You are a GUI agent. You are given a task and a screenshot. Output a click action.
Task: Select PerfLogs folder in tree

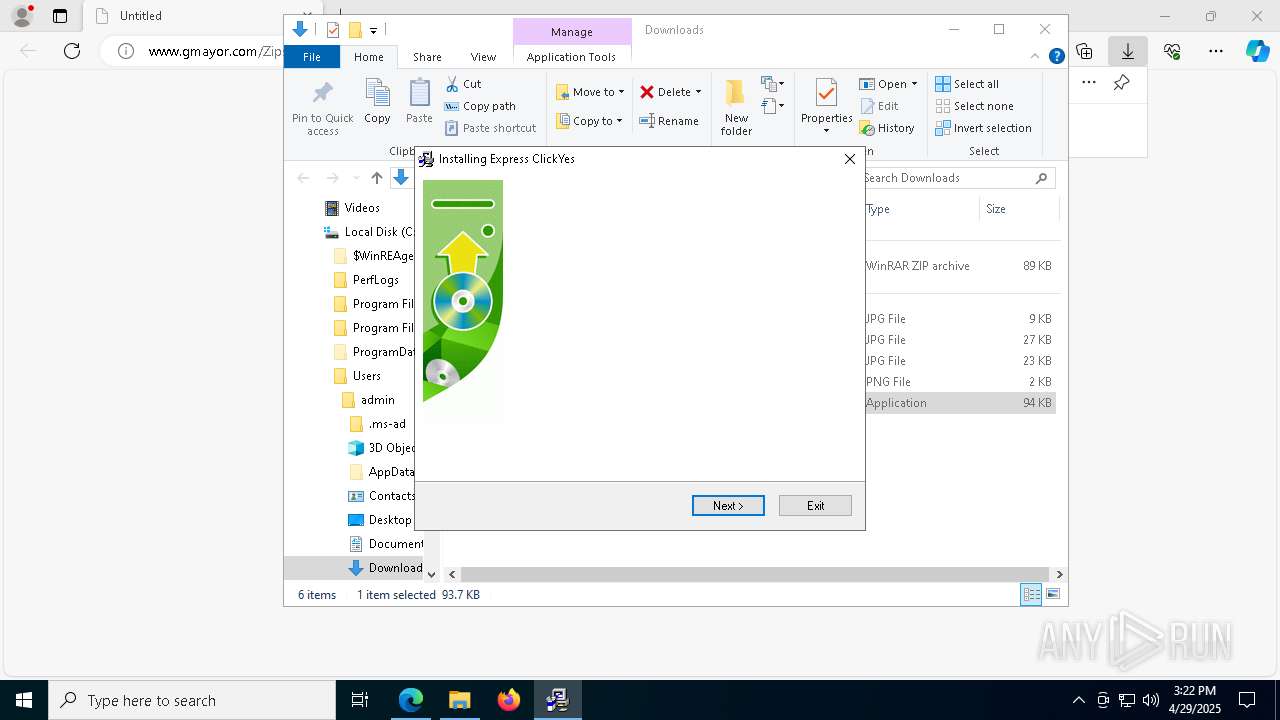[366, 280]
